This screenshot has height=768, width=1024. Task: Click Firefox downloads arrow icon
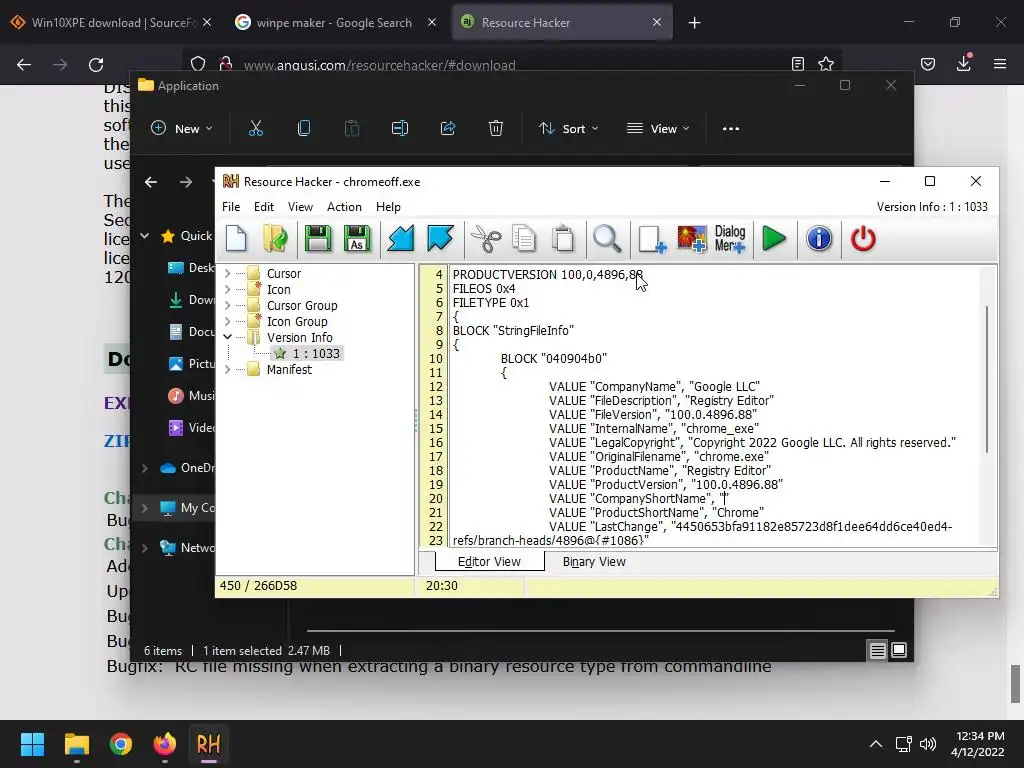point(964,63)
